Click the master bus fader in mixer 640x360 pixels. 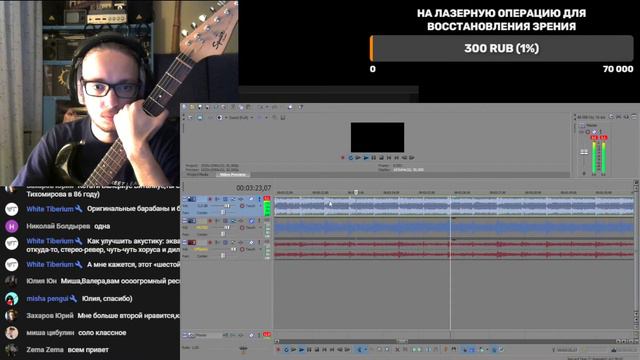point(584,152)
